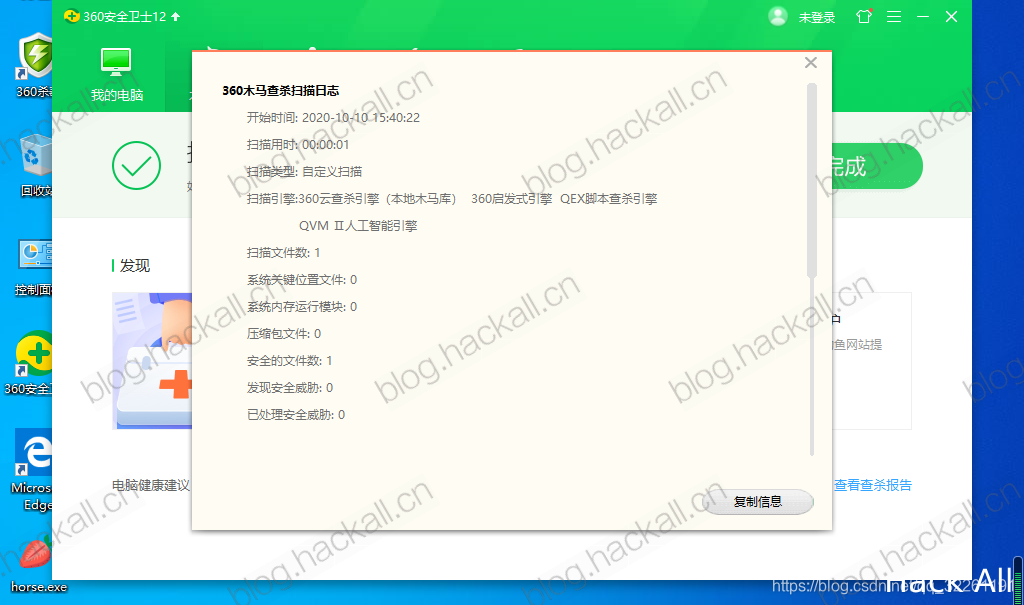
Task: Click the green 完成 button
Action: pos(877,167)
